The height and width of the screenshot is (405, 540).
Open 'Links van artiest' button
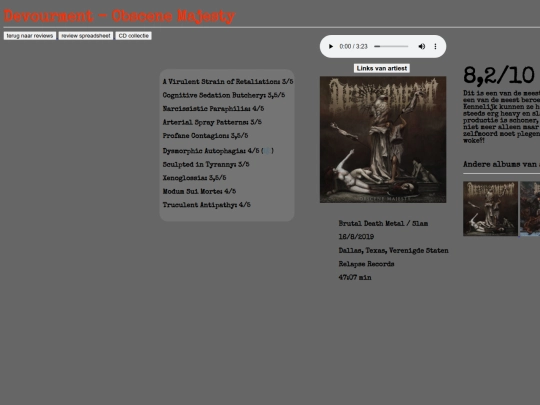click(x=382, y=68)
